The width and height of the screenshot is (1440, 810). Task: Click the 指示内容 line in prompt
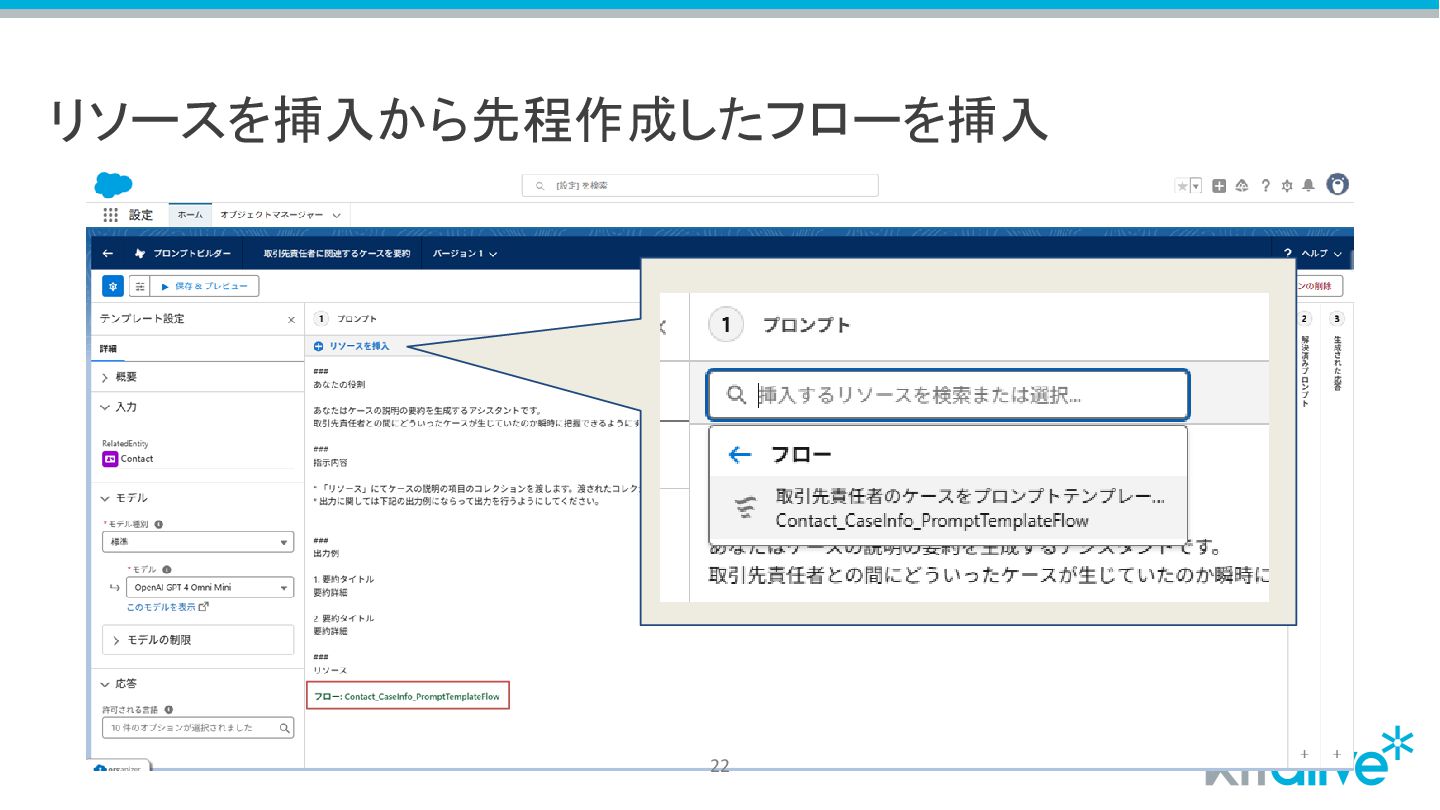pyautogui.click(x=328, y=463)
